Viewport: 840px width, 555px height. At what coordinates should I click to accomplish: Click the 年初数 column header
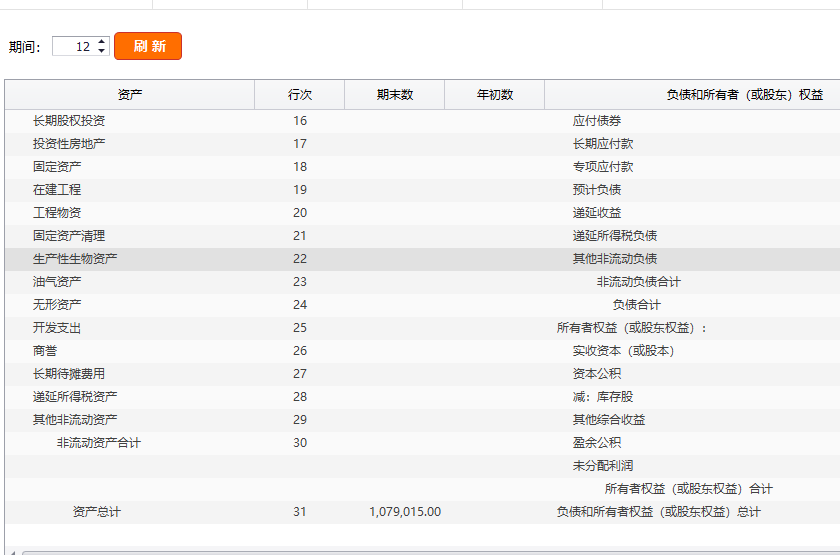[495, 95]
